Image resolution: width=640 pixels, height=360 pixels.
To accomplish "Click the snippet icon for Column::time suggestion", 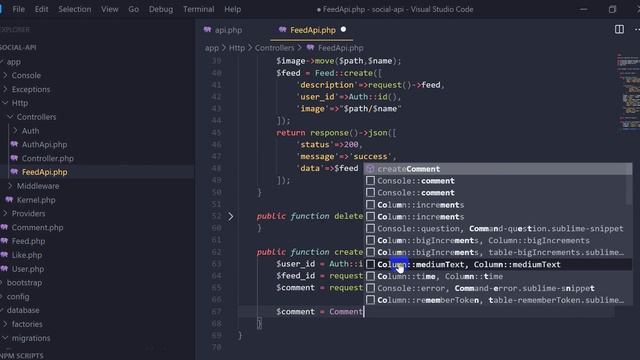I will [370, 276].
